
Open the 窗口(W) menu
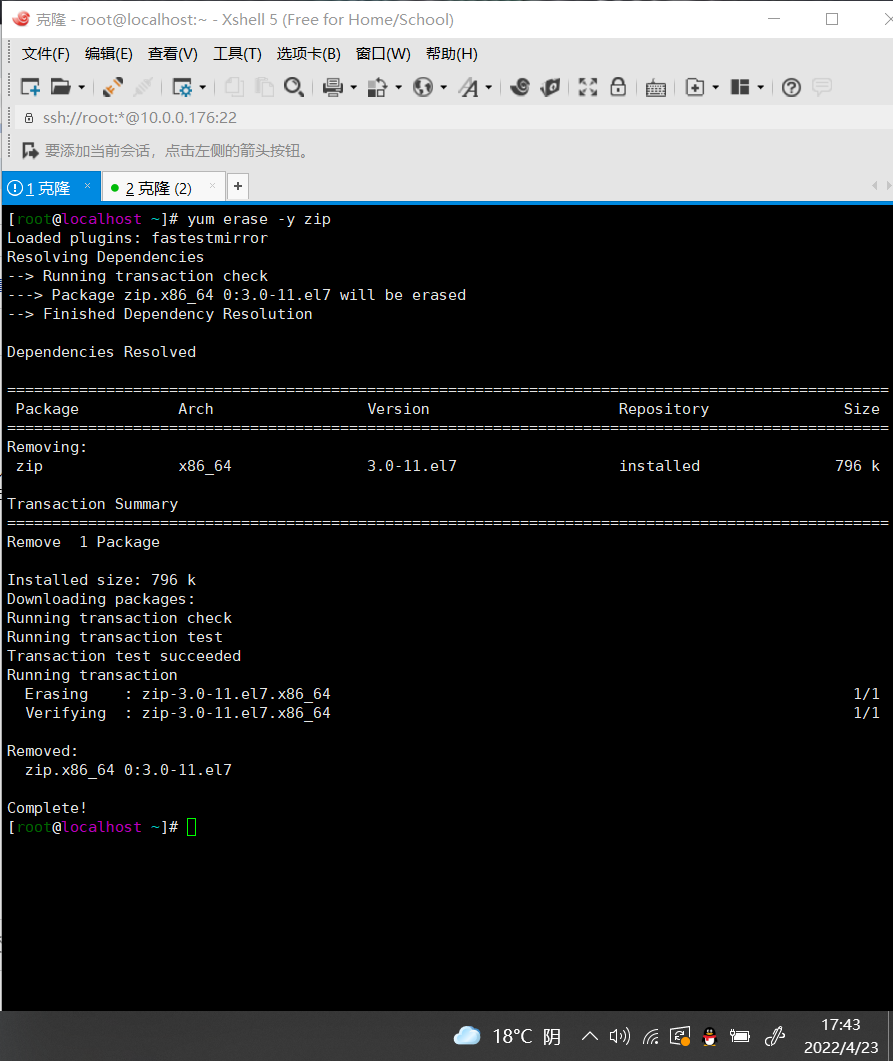point(383,53)
